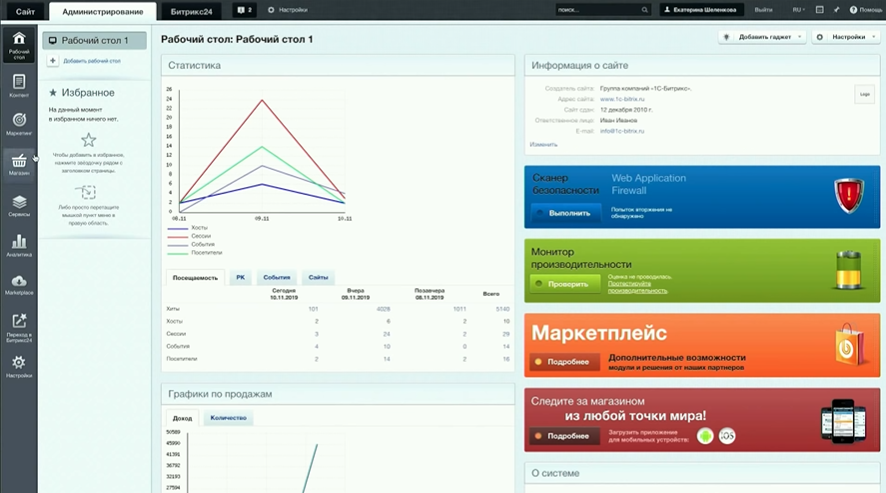Click Настройки in the top toolbar
886x493 pixels.
(x=288, y=10)
